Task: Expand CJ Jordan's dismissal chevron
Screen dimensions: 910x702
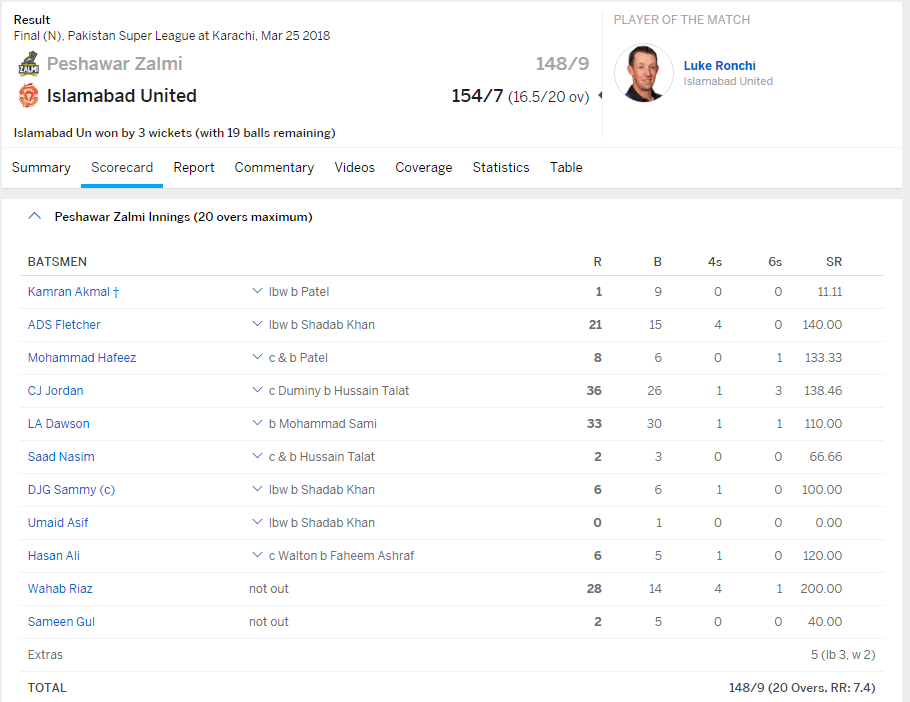Action: tap(257, 391)
